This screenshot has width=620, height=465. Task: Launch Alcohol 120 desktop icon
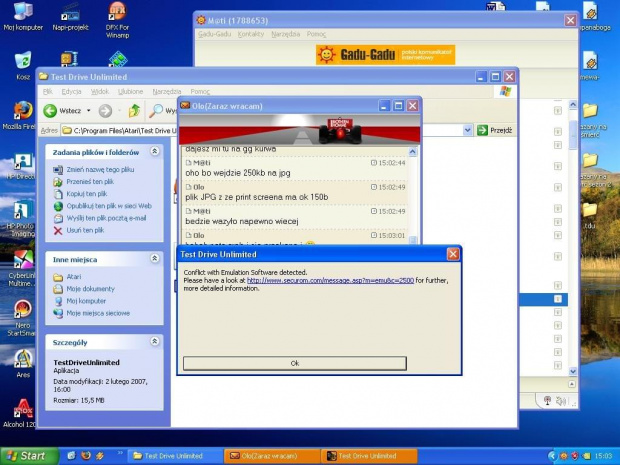(x=20, y=413)
